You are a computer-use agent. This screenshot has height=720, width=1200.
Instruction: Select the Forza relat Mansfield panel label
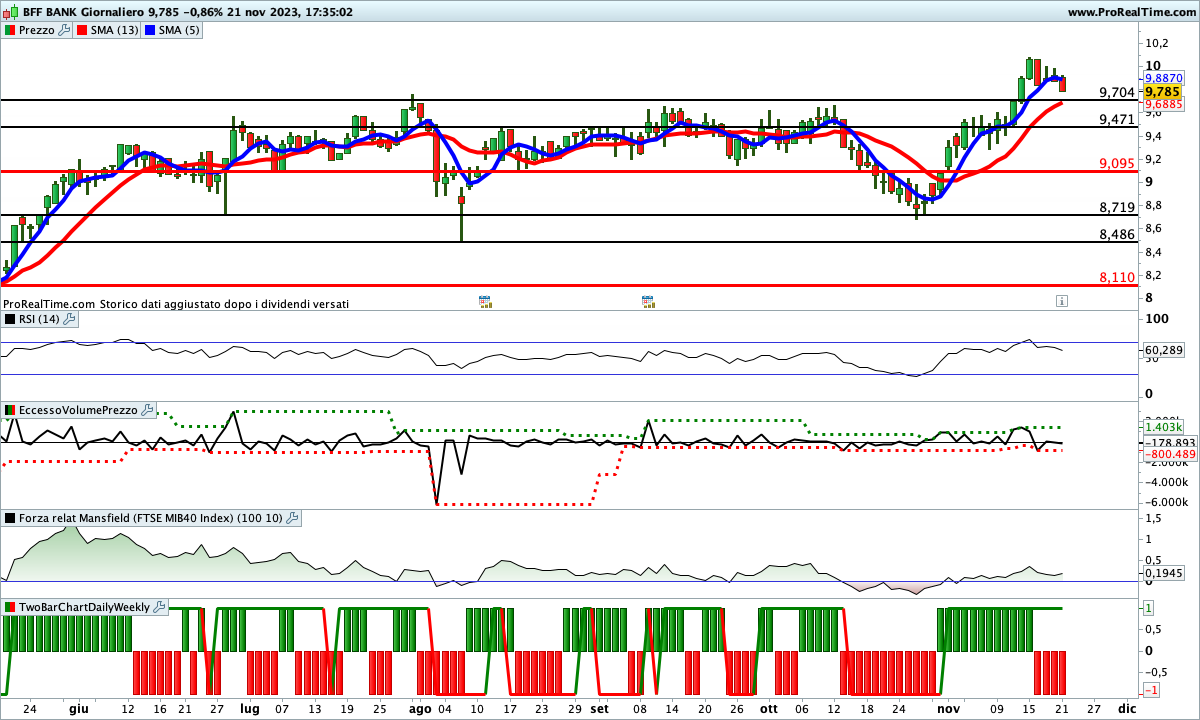(x=151, y=518)
